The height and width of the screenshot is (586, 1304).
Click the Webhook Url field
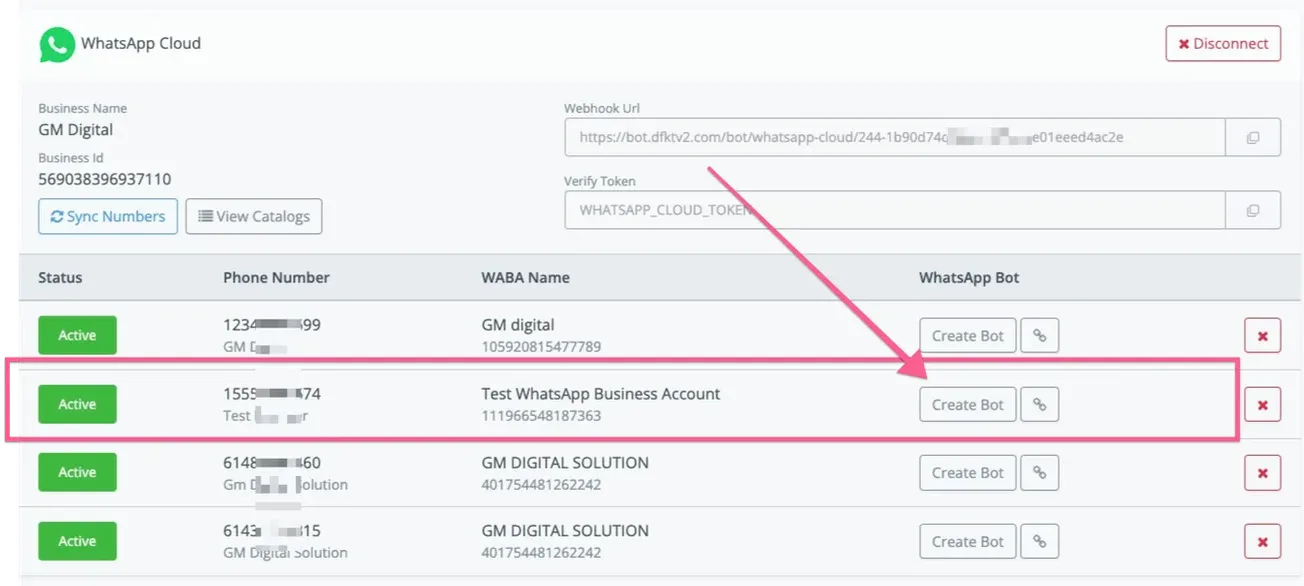[895, 138]
